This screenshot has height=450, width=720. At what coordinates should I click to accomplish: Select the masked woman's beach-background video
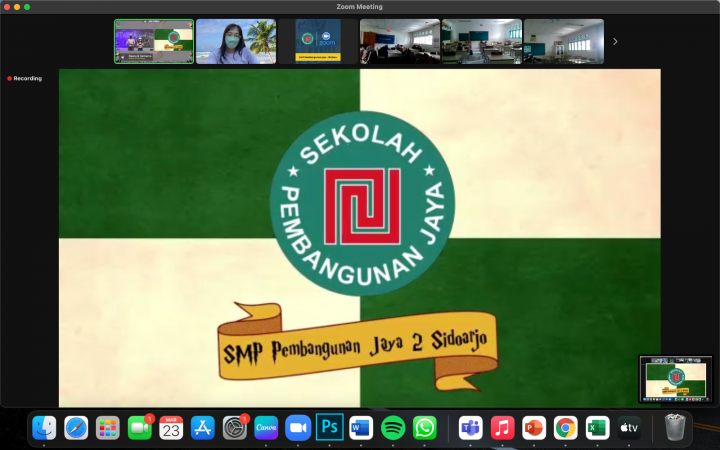[x=236, y=42]
